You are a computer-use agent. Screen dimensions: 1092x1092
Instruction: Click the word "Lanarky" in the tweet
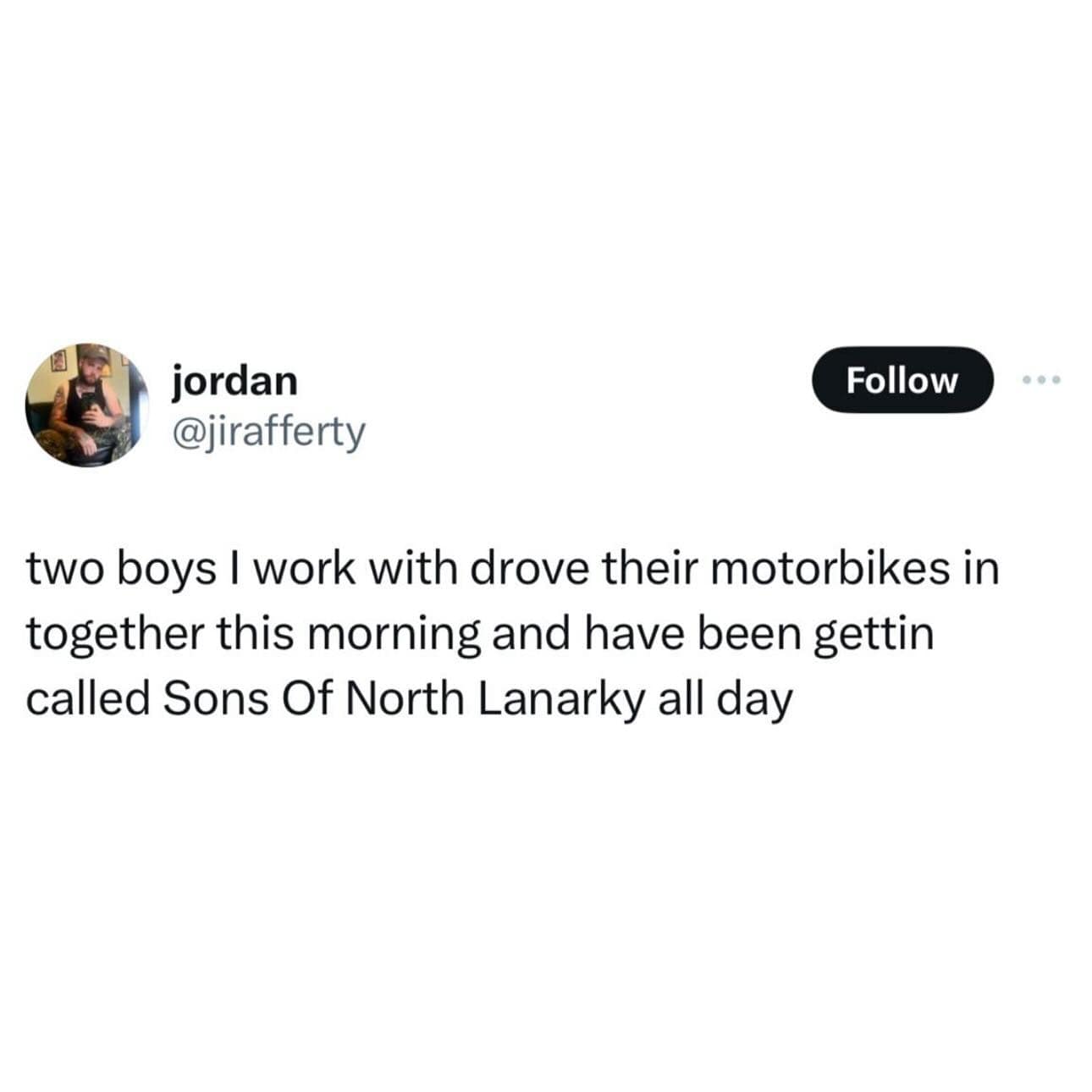point(562,701)
